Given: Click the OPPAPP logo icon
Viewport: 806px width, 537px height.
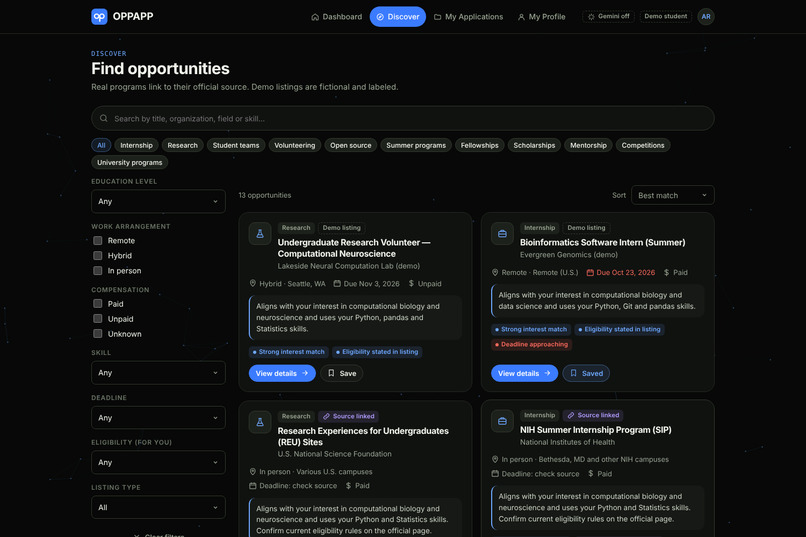Looking at the screenshot, I should [99, 16].
